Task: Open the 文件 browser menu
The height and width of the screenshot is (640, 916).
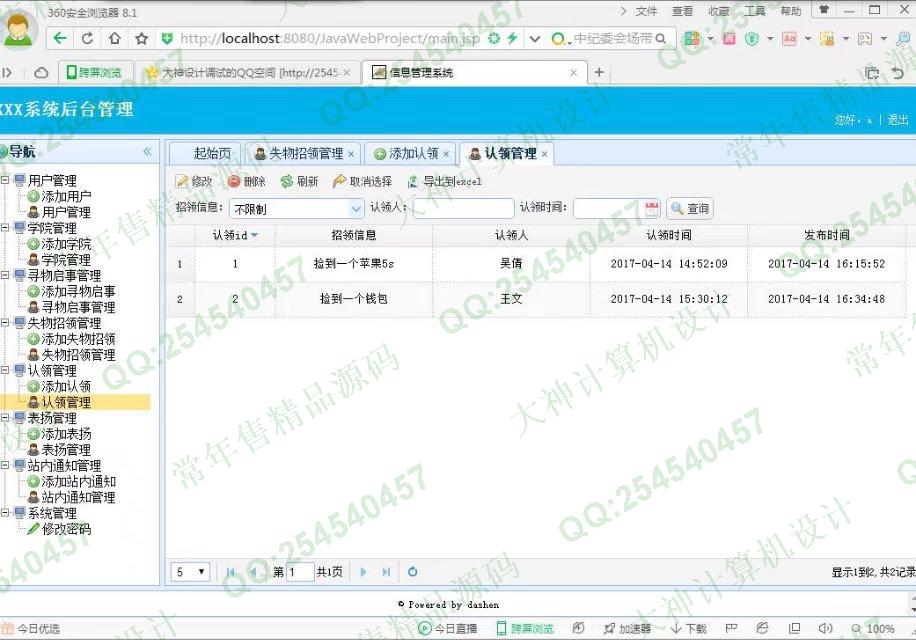Action: pyautogui.click(x=646, y=11)
